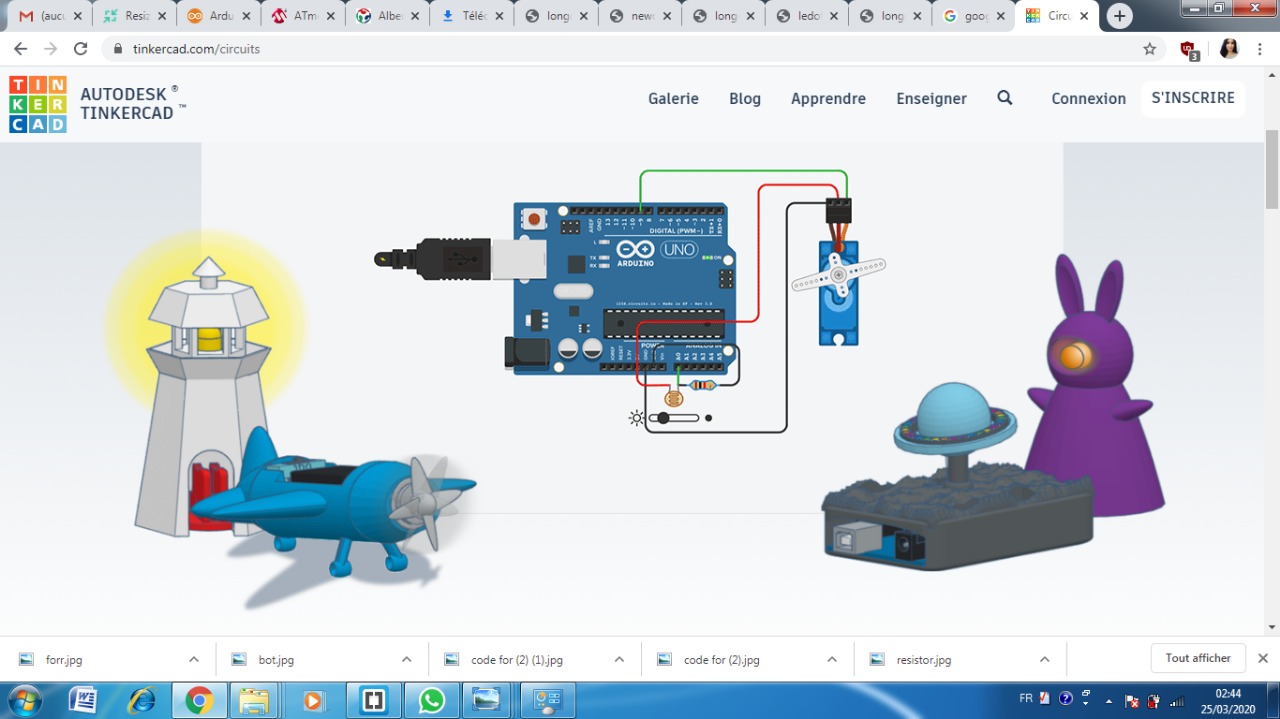Viewport: 1280px width, 719px height.
Task: Switch to the Google search tab
Action: tap(974, 16)
